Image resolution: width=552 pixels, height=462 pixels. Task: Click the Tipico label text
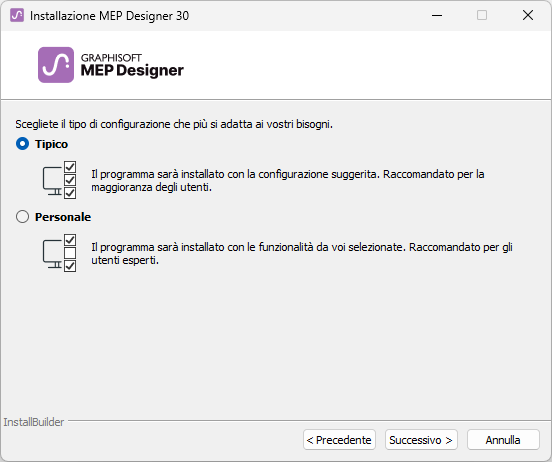pos(51,144)
